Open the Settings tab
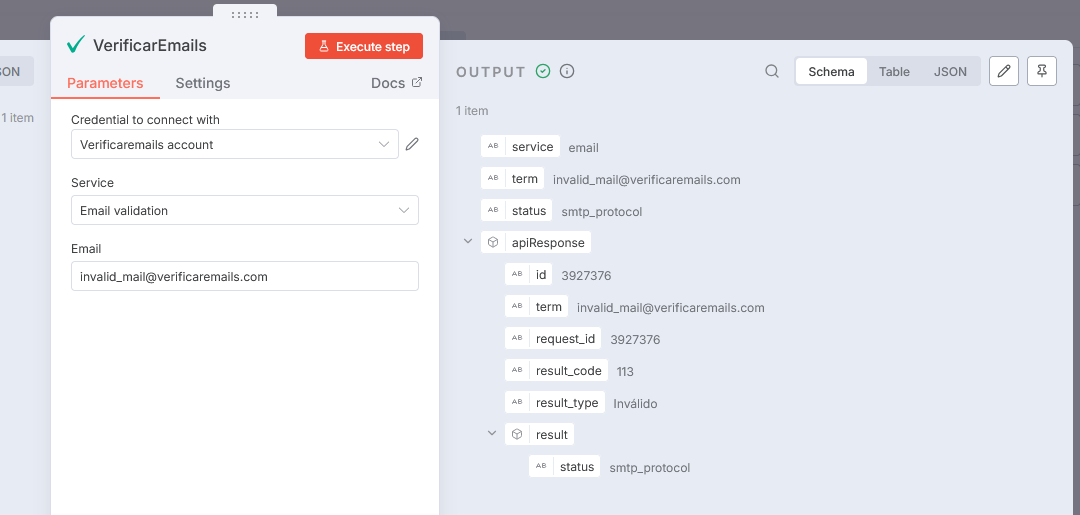Image resolution: width=1080 pixels, height=515 pixels. (x=202, y=83)
